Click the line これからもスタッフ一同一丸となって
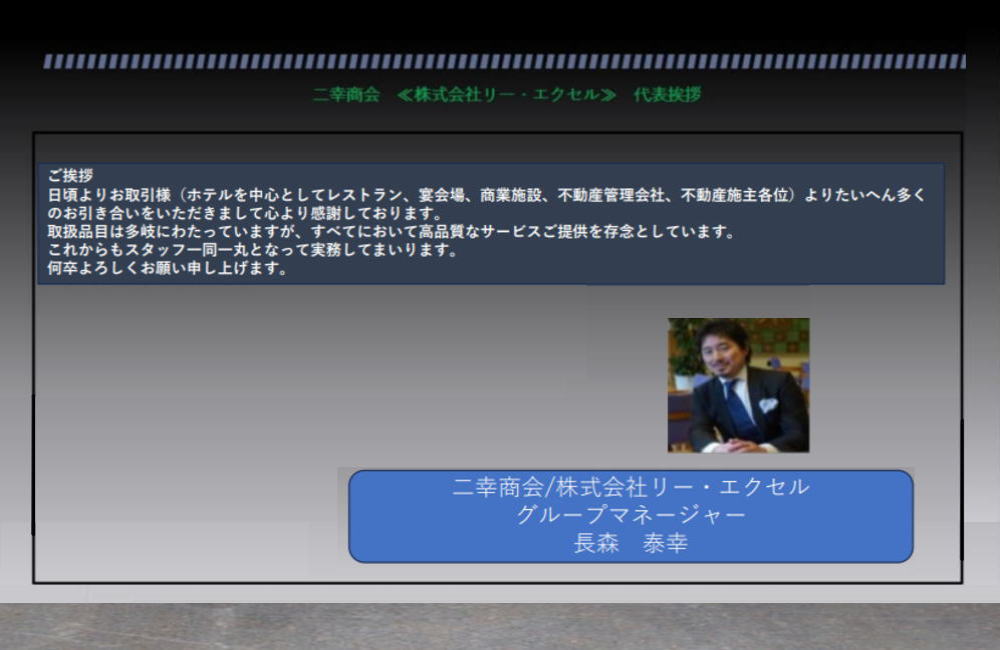The image size is (1000, 650). point(253,249)
